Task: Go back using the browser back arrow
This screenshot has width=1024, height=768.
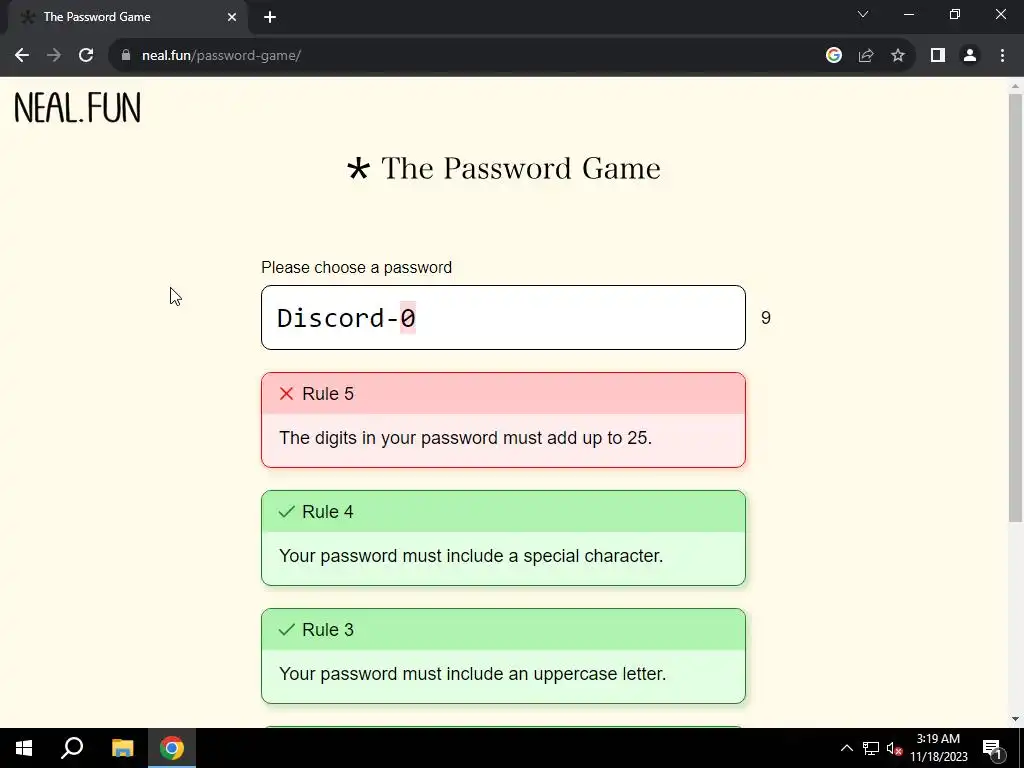Action: point(22,56)
